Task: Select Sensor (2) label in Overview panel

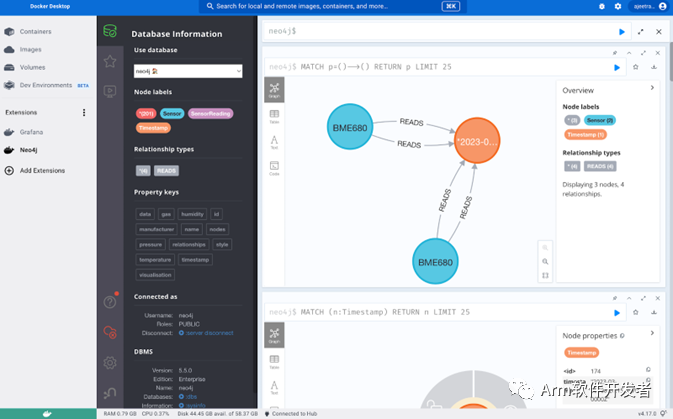Action: (x=600, y=121)
